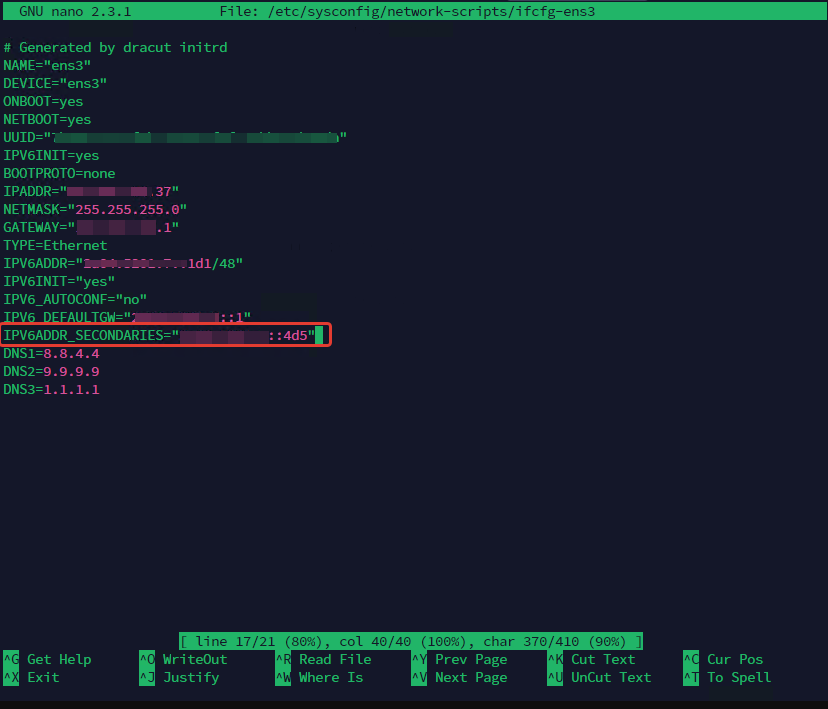Place cursor on IPV6ADDR_SECONDARIES line
Image resolution: width=828 pixels, height=709 pixels.
point(160,335)
